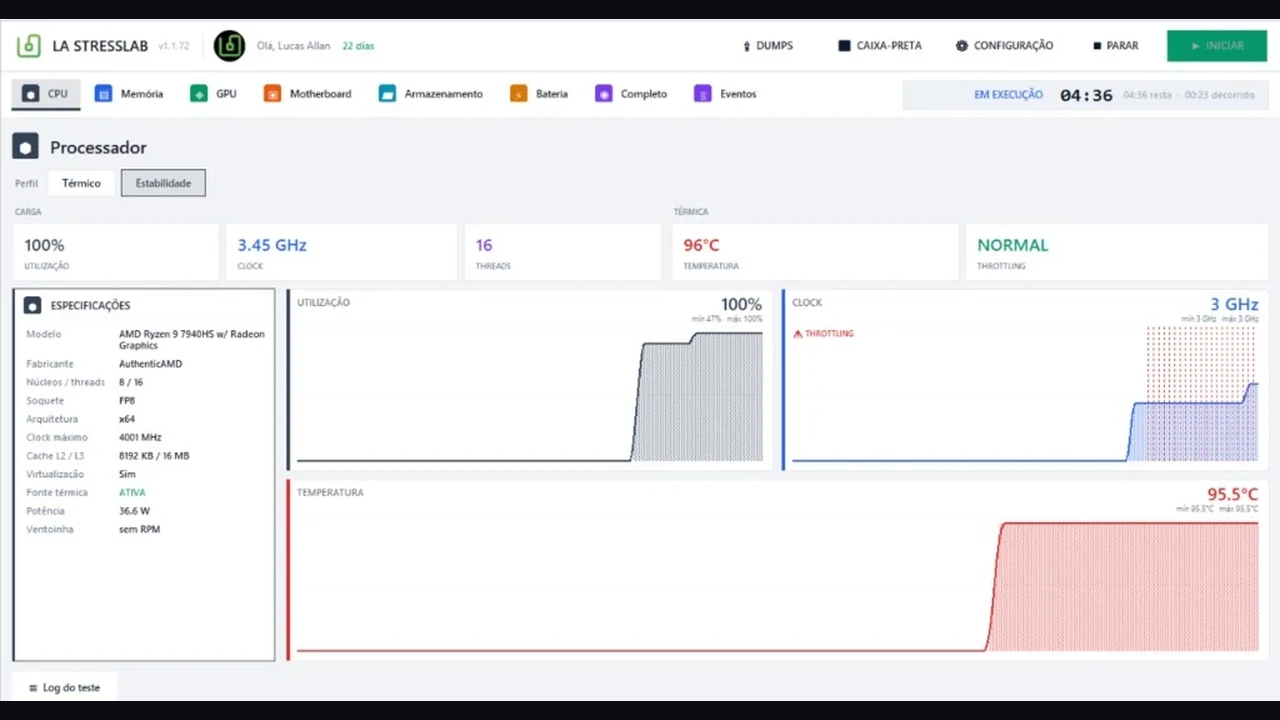This screenshot has height=720, width=1280.
Task: Click the Dumps icon
Action: (x=747, y=46)
